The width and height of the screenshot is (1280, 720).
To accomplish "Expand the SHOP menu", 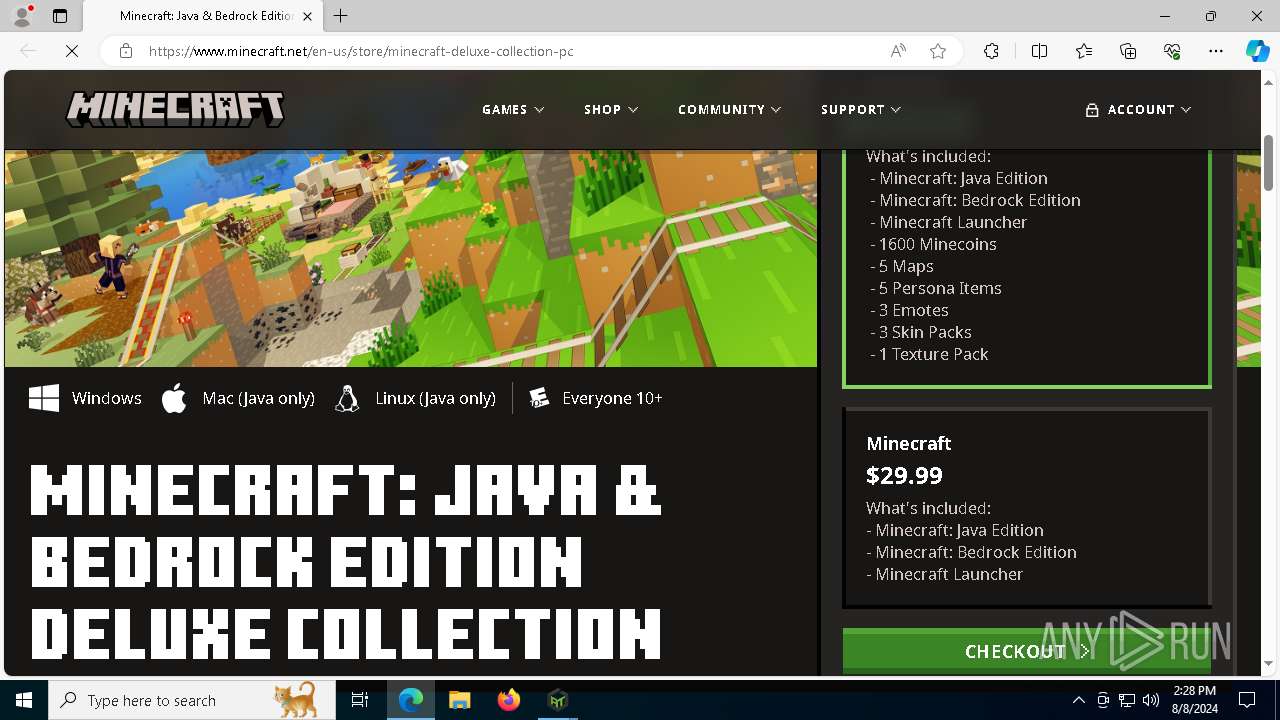I will (x=611, y=110).
